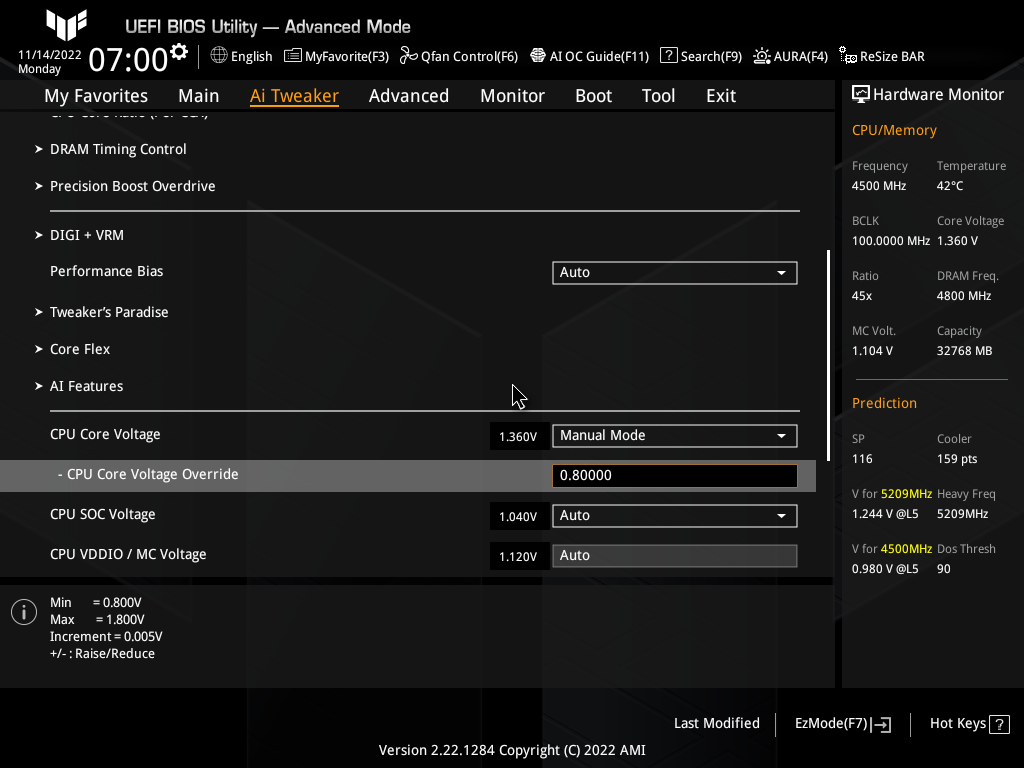Click the vertical scrollbar of settings list
The image size is (1024, 768).
[x=828, y=350]
